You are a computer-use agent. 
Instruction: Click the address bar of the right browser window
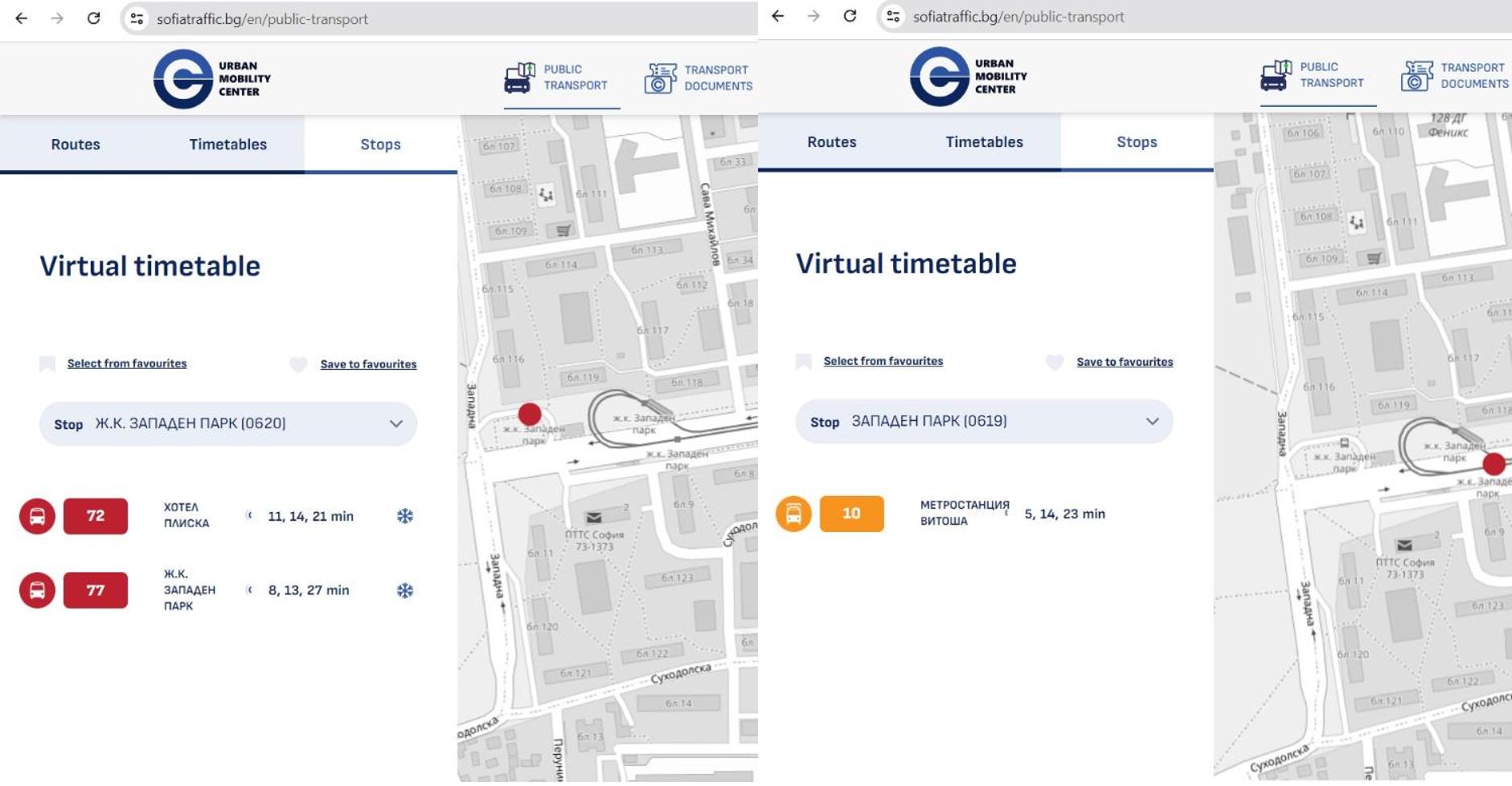point(1198,17)
